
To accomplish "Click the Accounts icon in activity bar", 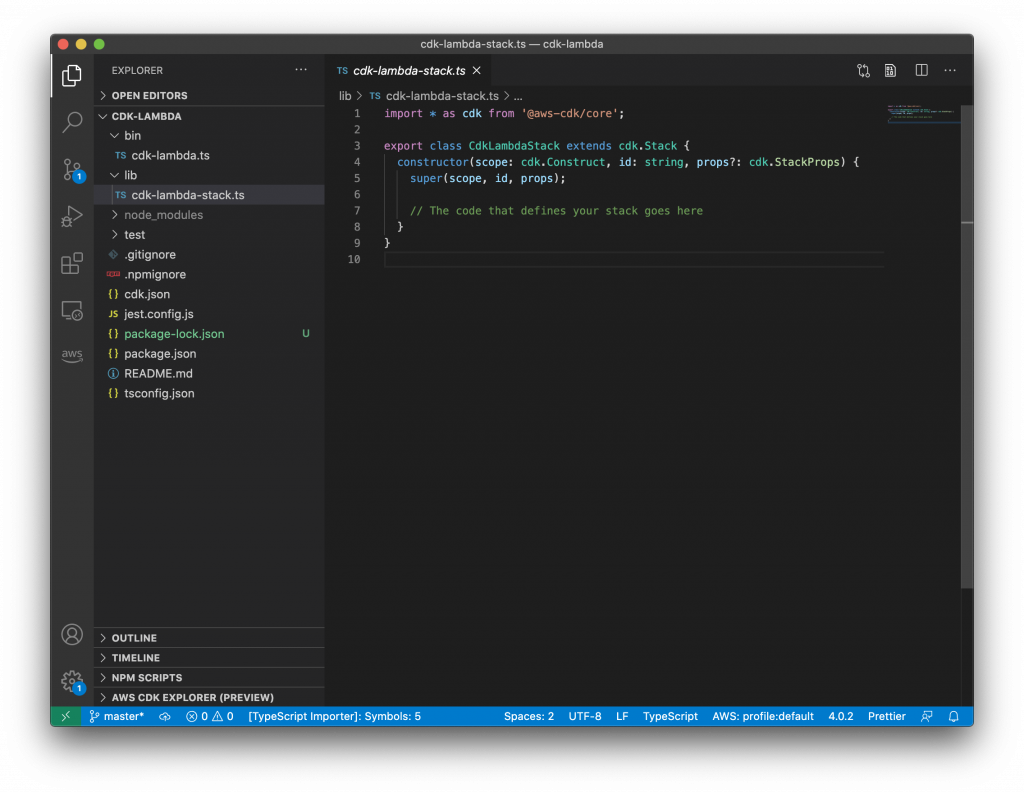I will coord(72,634).
